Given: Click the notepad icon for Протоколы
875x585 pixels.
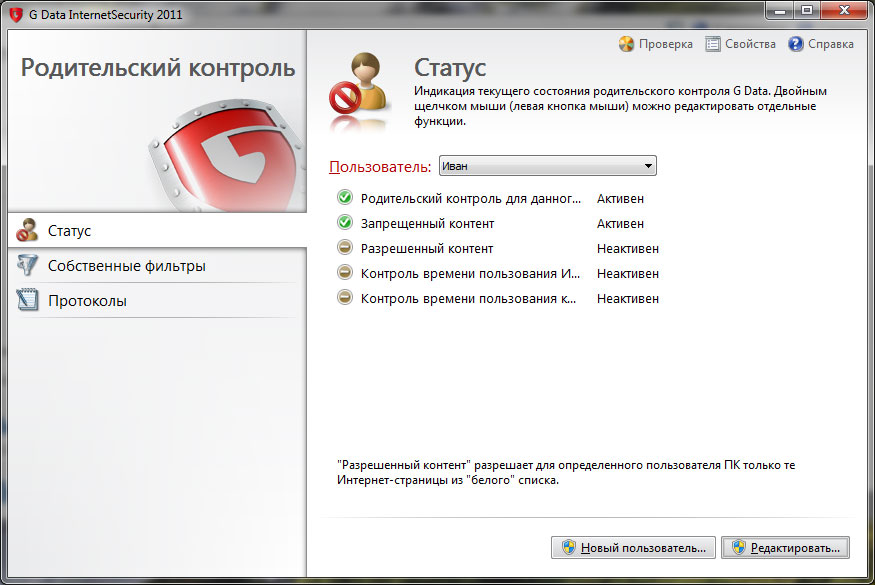Looking at the screenshot, I should point(27,300).
